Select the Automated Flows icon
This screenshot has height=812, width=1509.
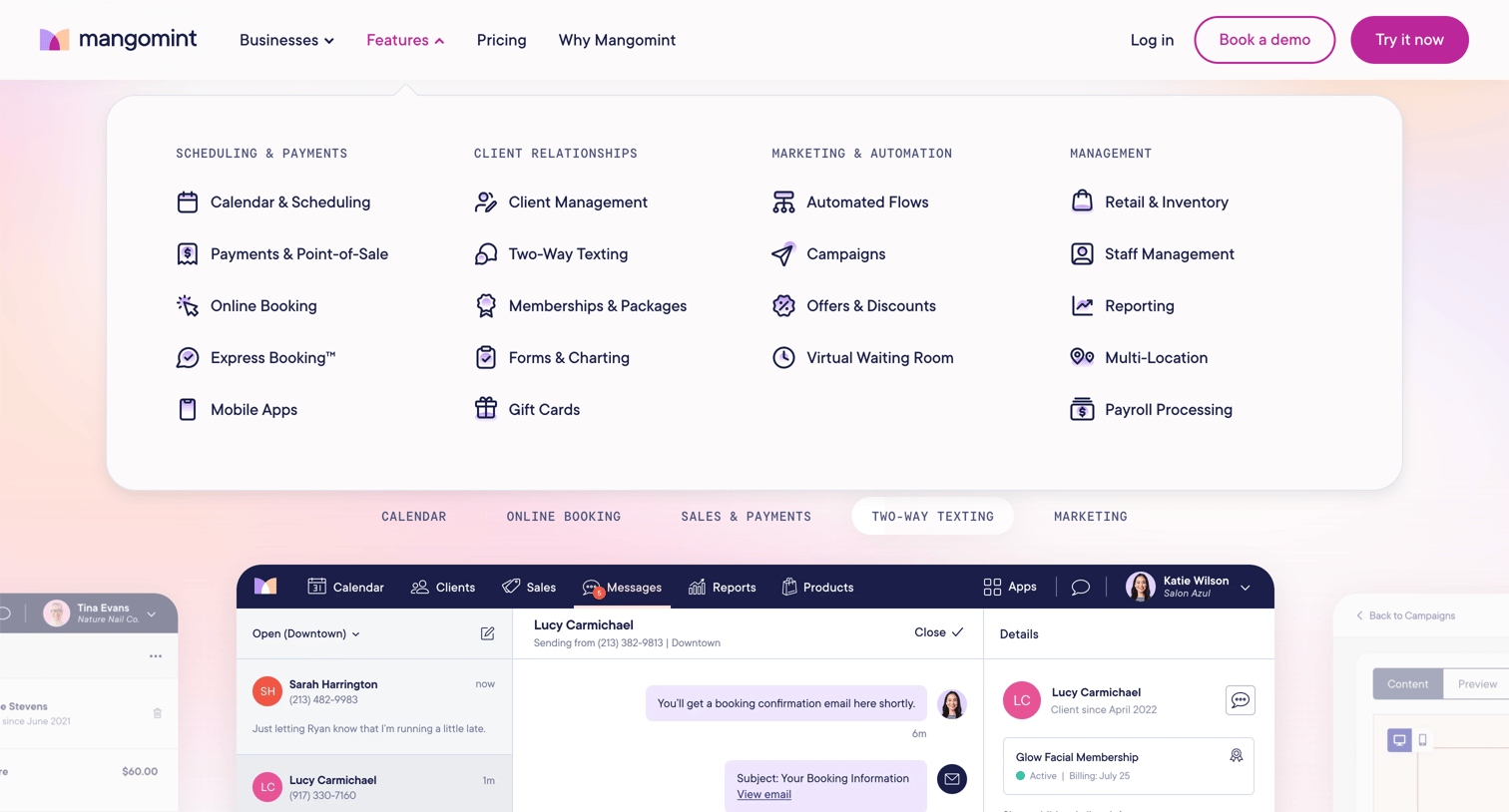(x=783, y=203)
